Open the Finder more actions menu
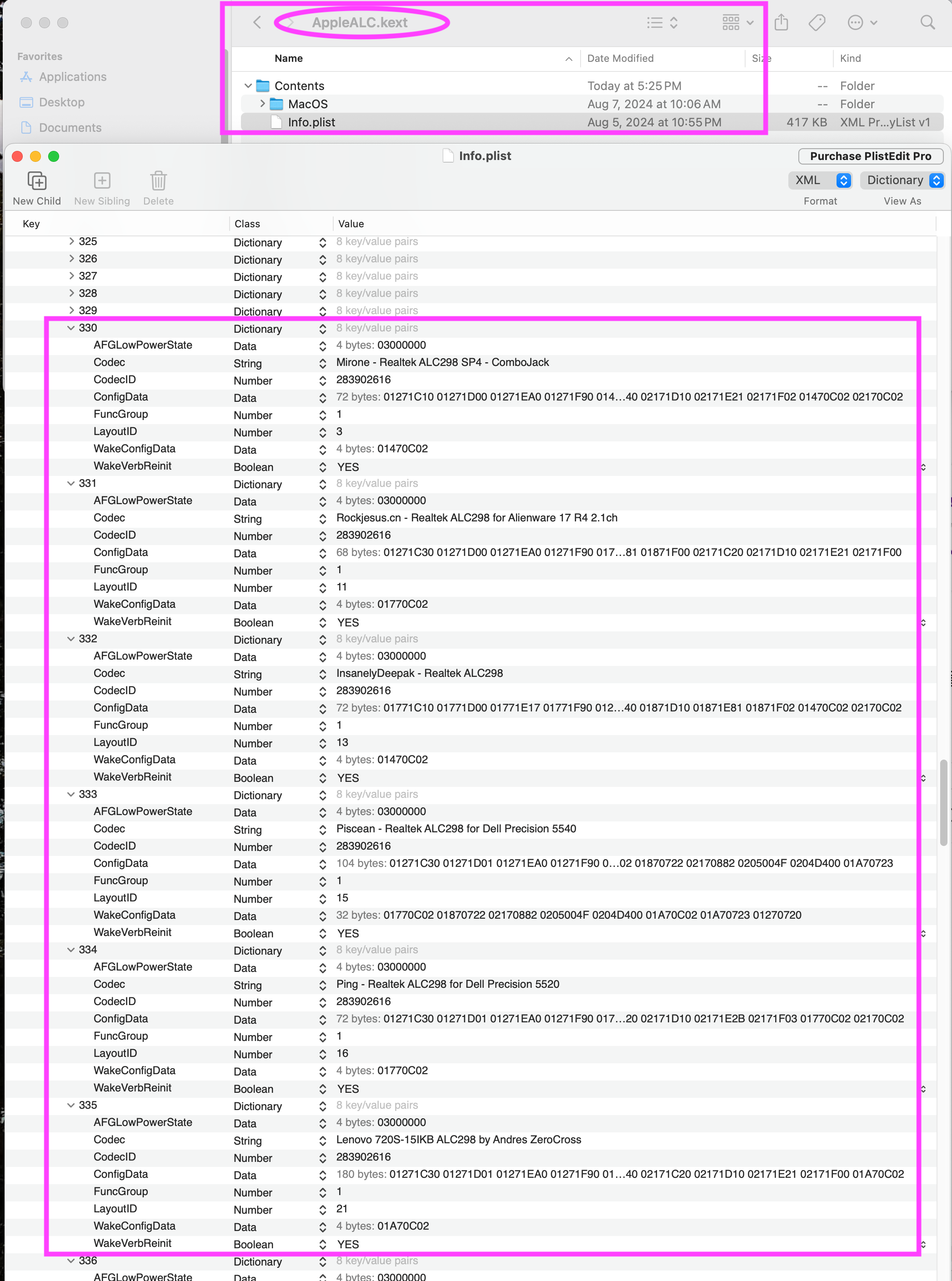Screen dimensions: 952x1281 pos(862,22)
